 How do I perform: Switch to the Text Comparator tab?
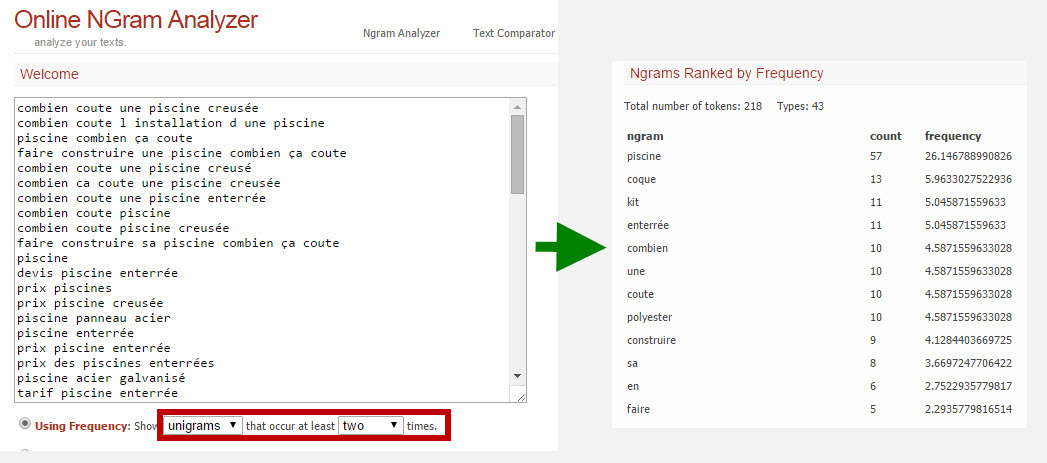point(513,33)
